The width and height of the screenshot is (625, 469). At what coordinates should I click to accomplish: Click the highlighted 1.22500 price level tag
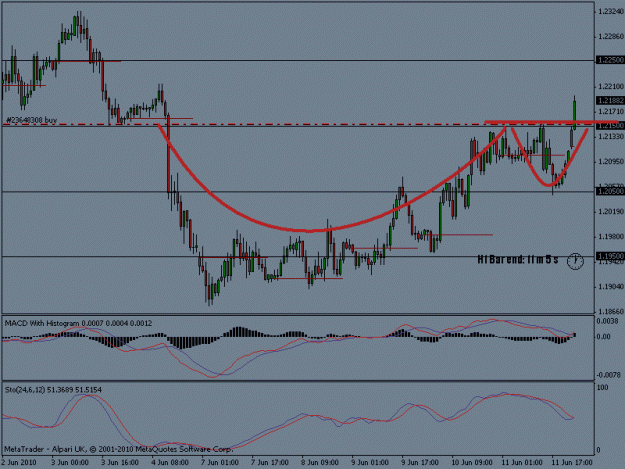click(x=610, y=60)
